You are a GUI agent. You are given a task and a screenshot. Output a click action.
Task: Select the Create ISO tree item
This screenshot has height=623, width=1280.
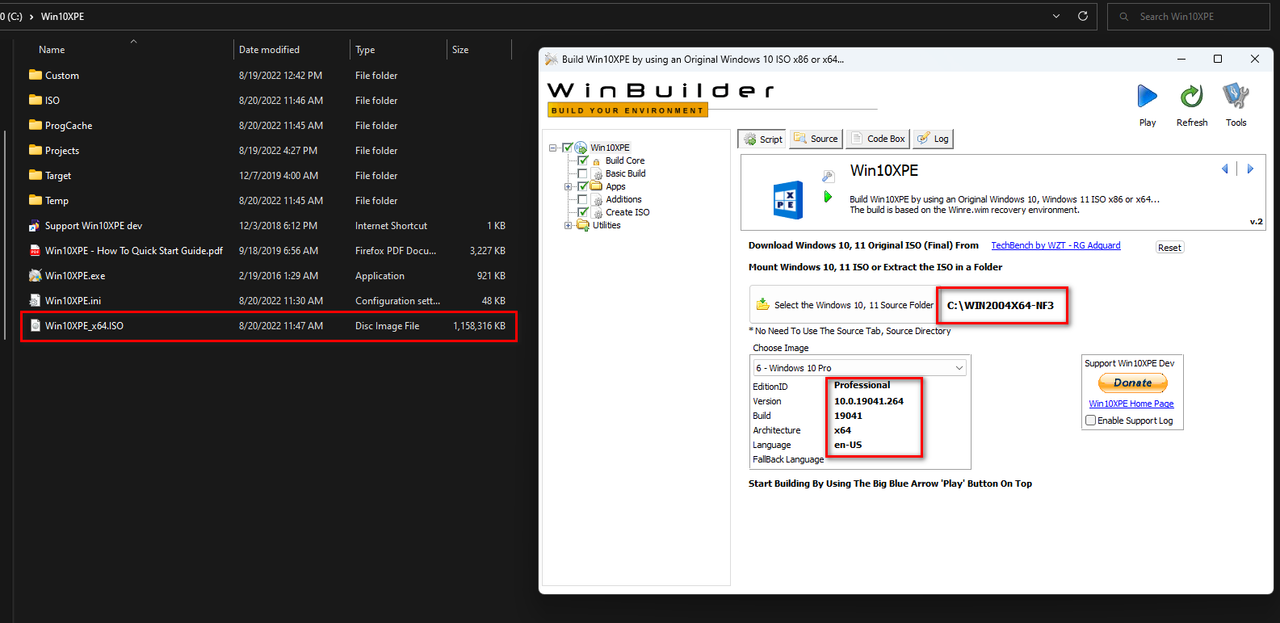[x=627, y=213]
